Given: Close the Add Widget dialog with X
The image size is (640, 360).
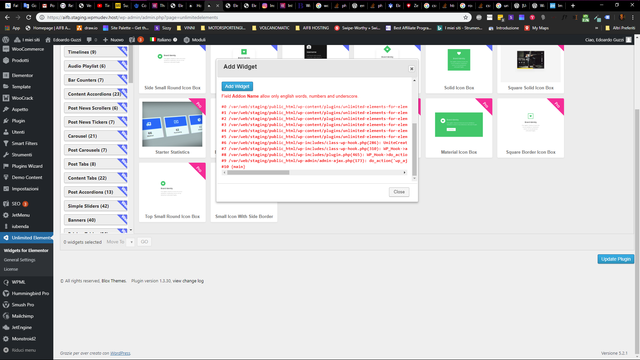Looking at the screenshot, I should [411, 69].
